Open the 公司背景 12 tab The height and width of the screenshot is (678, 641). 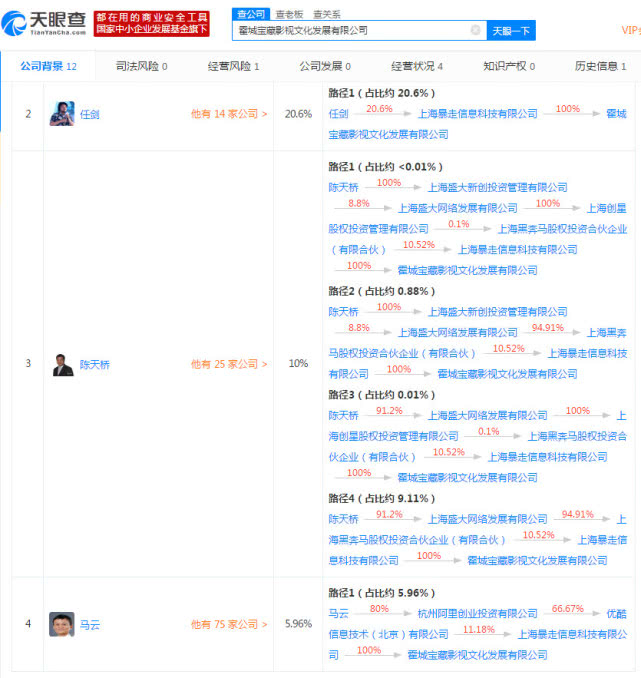48,66
